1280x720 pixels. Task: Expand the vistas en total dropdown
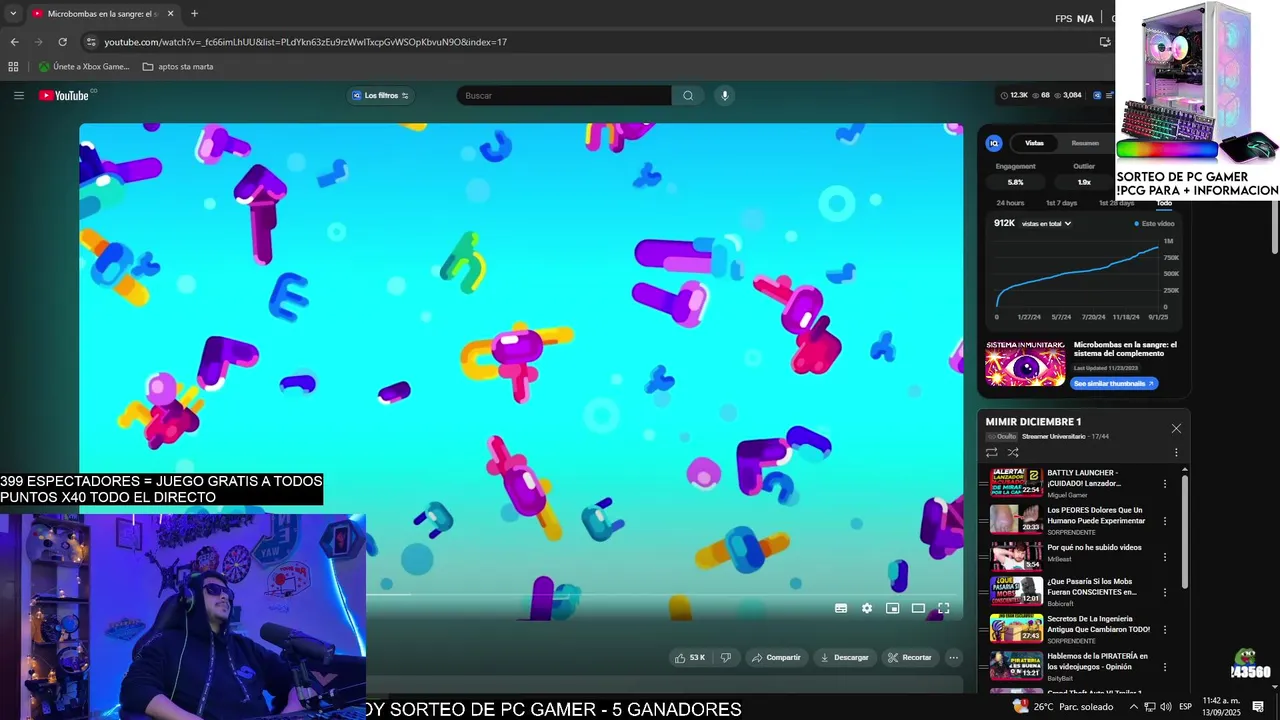coord(1046,223)
